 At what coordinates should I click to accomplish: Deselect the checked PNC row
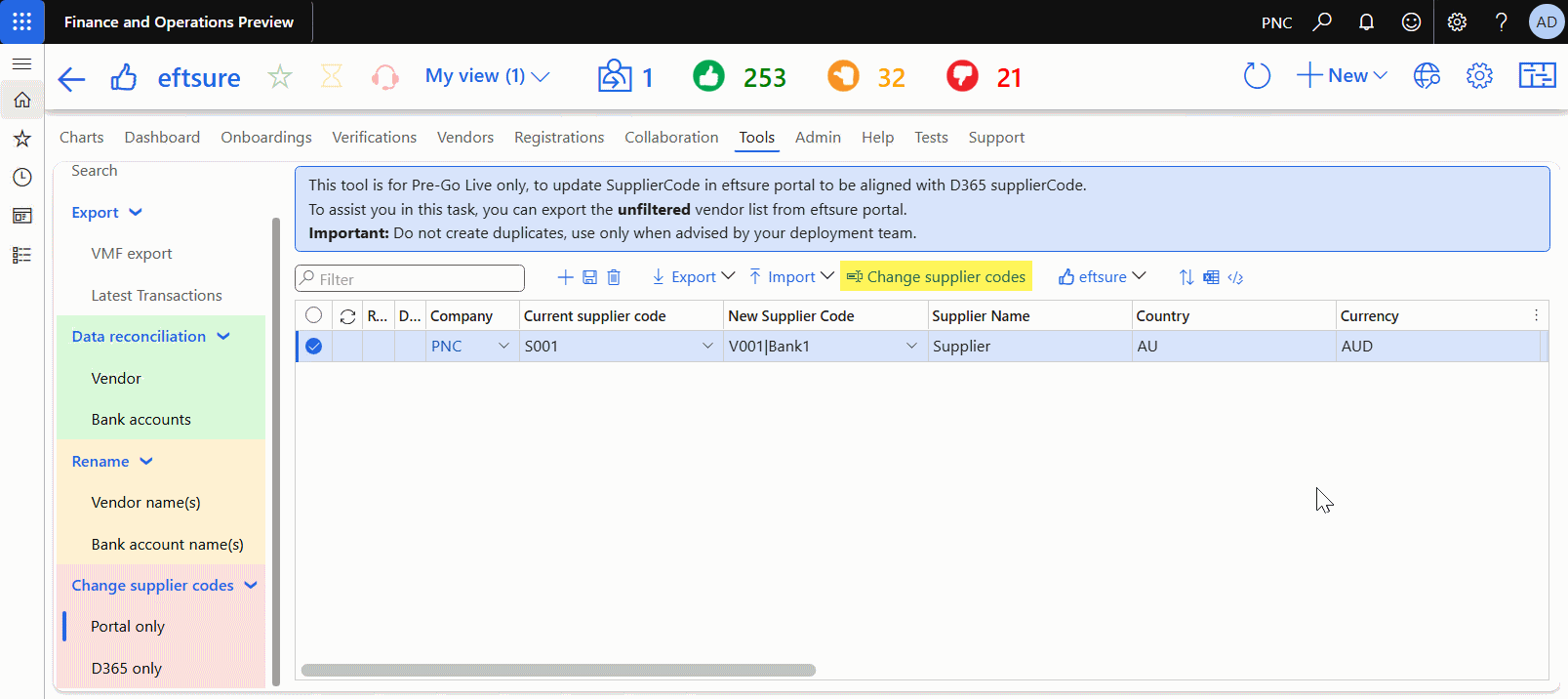click(x=313, y=346)
